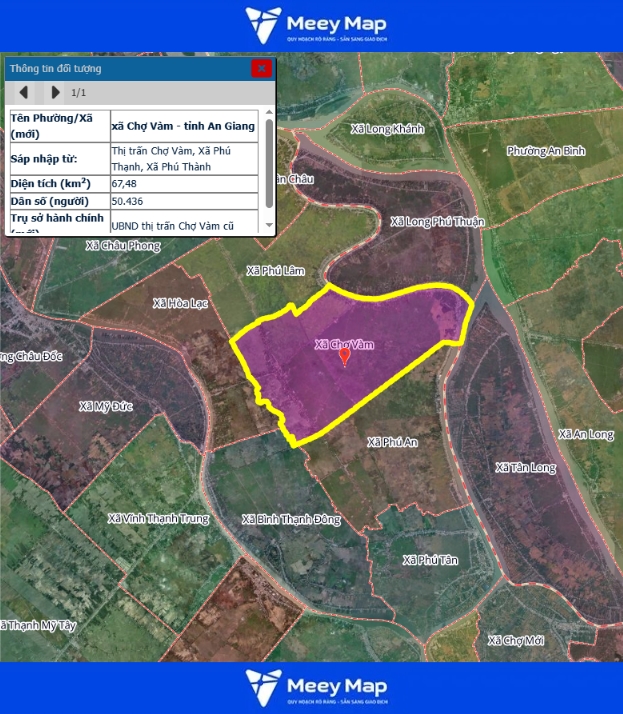Screen dimensions: 623x714
Task: Click the next record arrow in popup
Action: 55,93
